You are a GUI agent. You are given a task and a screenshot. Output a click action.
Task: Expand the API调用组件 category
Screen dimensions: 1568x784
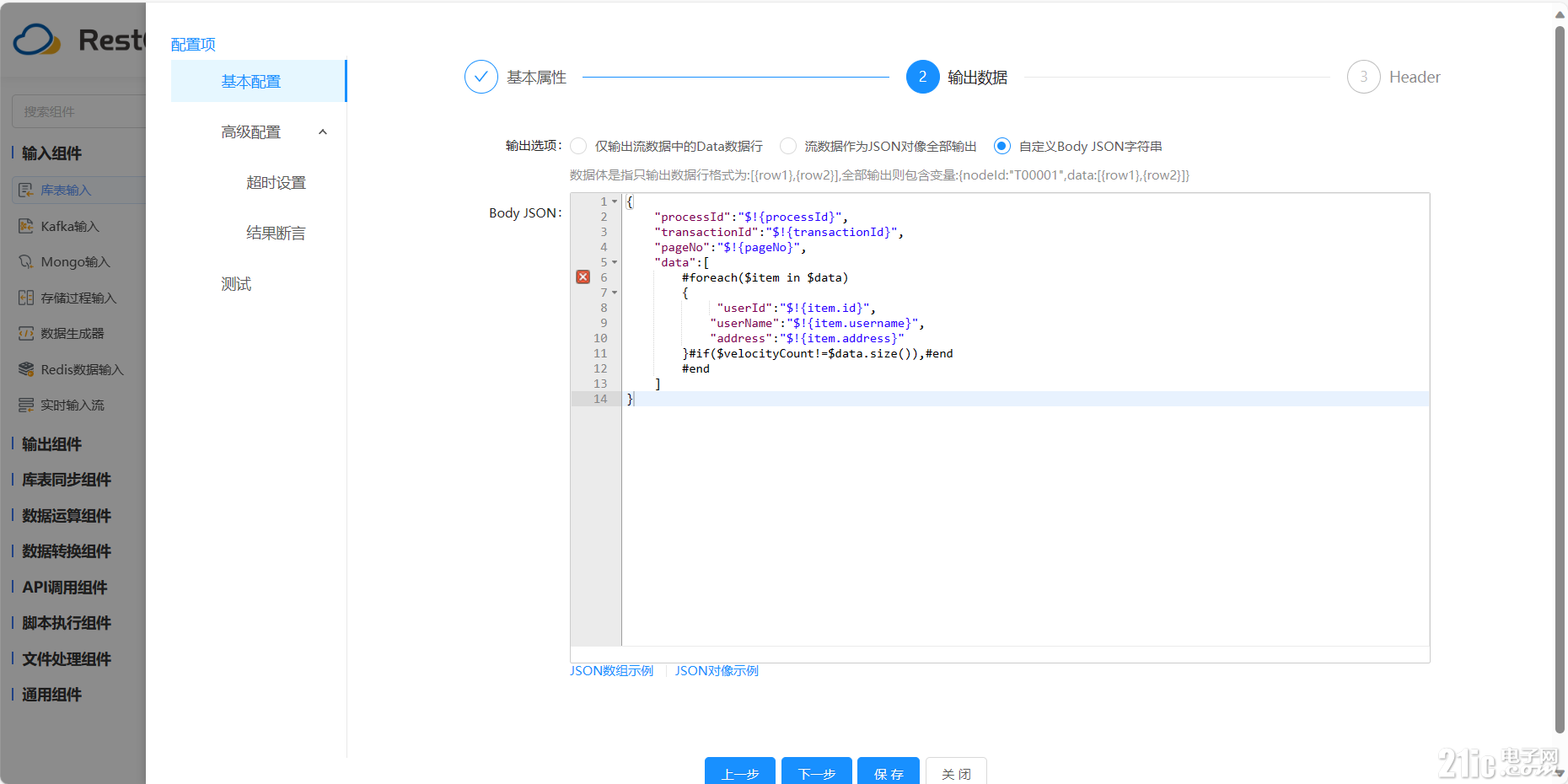tap(64, 587)
